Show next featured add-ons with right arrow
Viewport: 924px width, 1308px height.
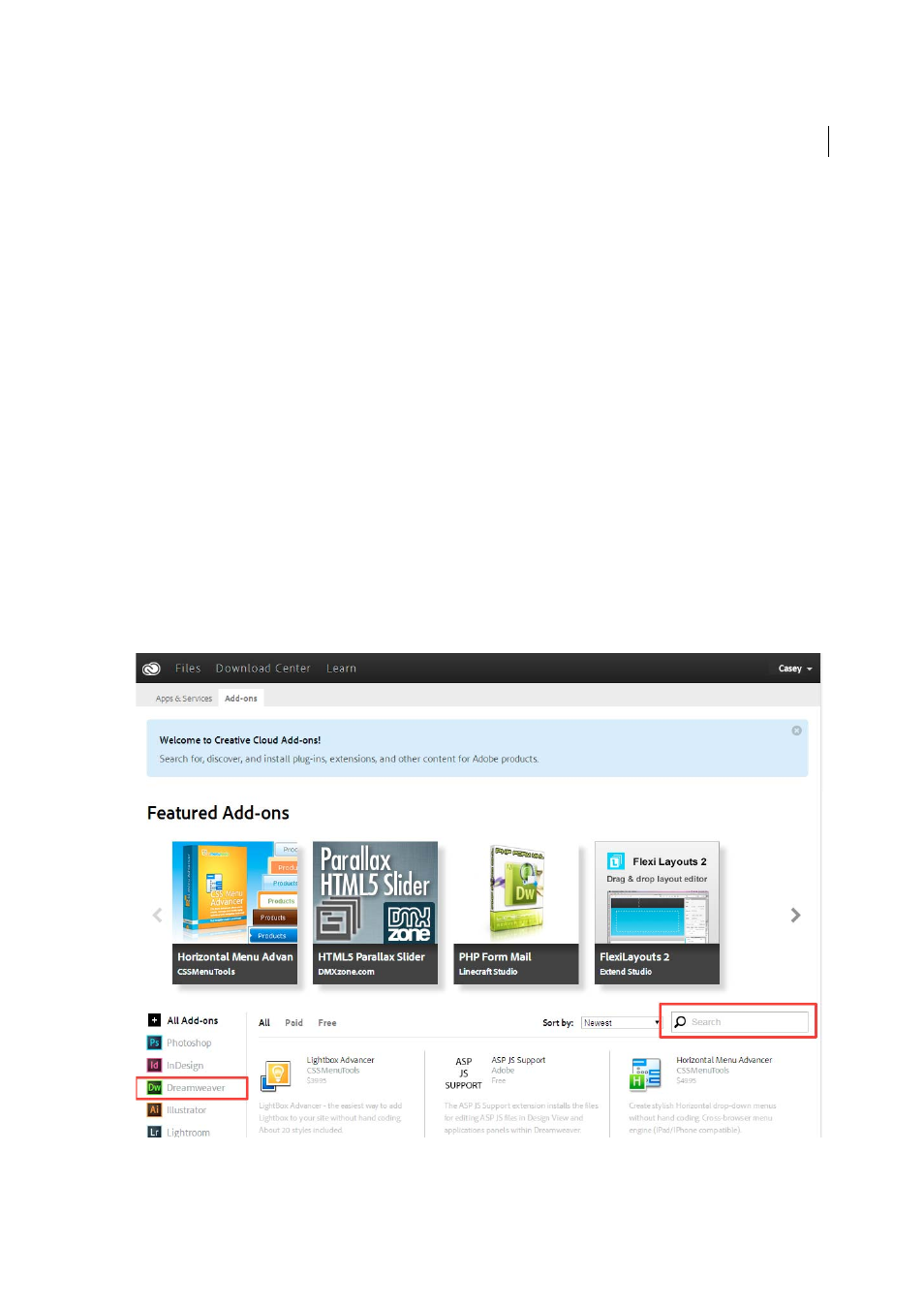795,915
